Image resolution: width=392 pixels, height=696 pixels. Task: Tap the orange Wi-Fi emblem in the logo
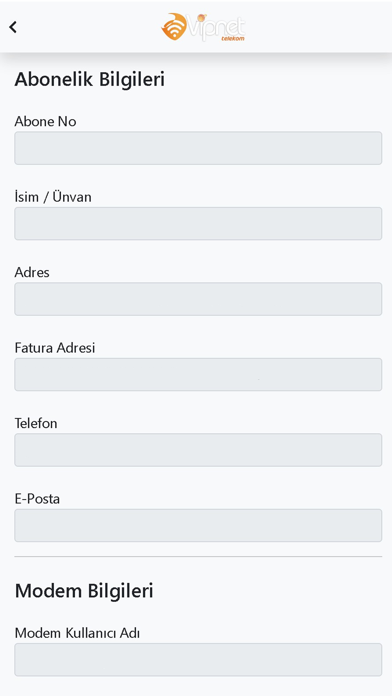pos(174,27)
